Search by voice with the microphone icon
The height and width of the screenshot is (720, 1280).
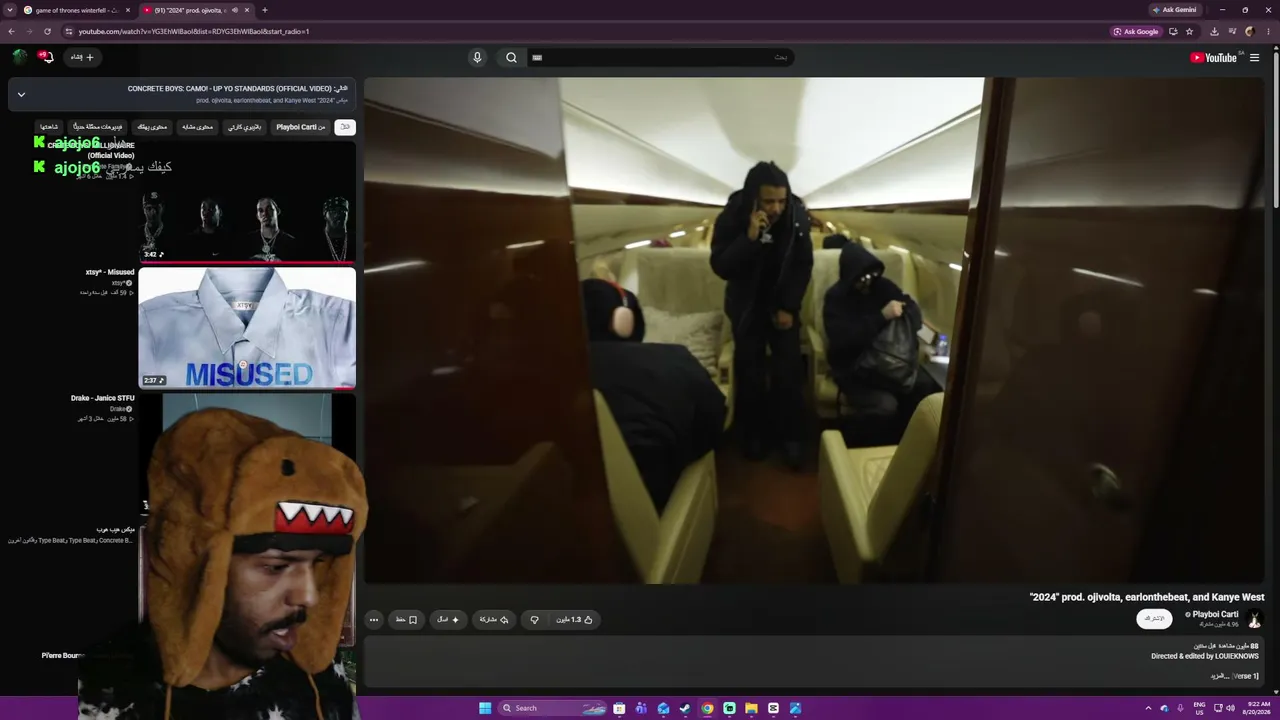(477, 58)
